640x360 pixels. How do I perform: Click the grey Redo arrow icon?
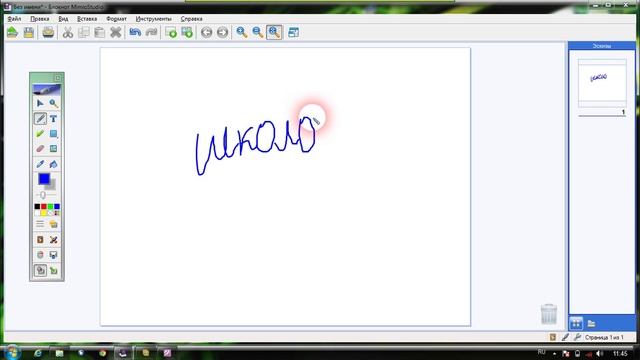coord(151,32)
